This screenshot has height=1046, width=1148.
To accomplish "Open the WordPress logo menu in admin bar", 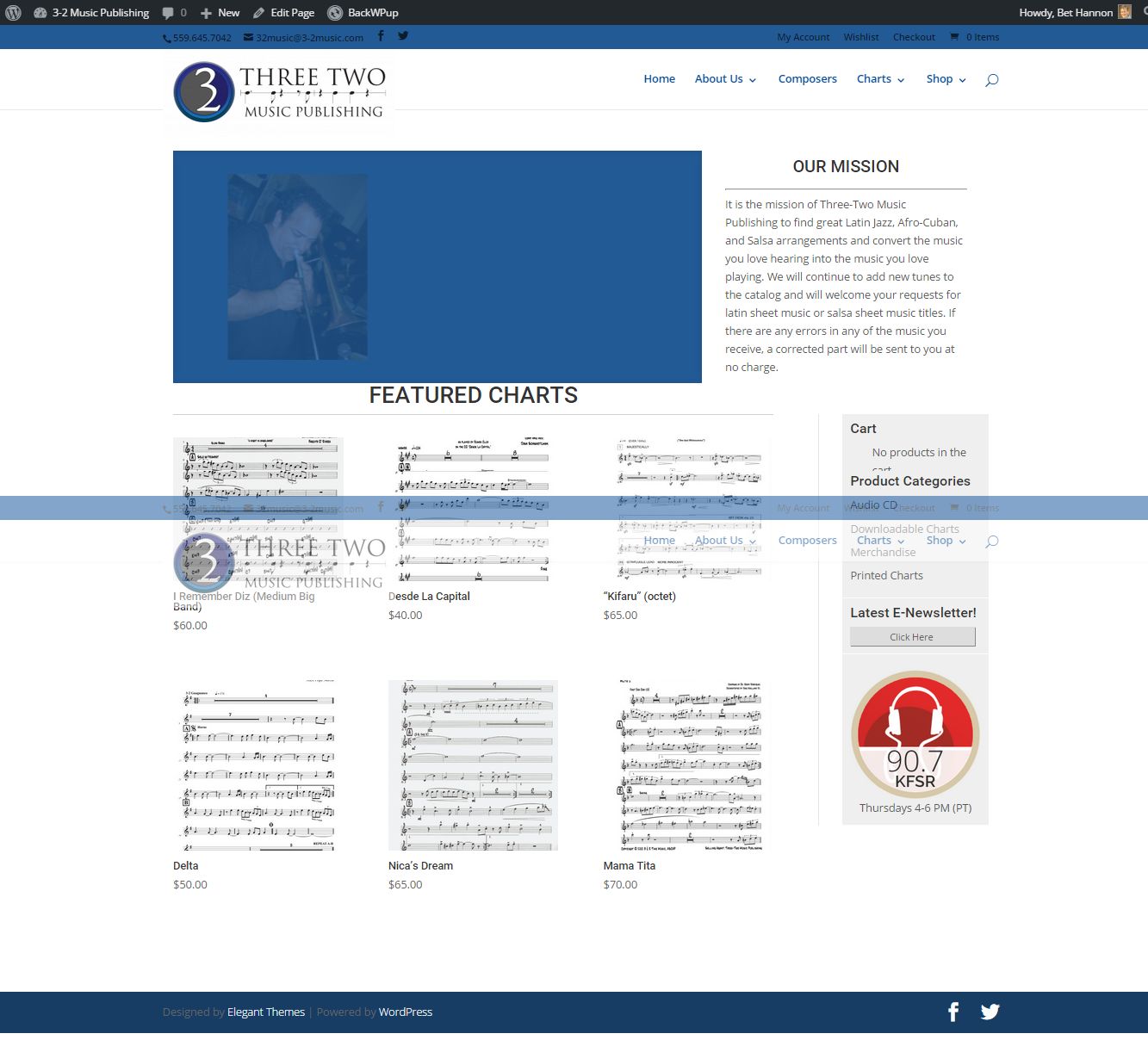I will click(x=13, y=12).
